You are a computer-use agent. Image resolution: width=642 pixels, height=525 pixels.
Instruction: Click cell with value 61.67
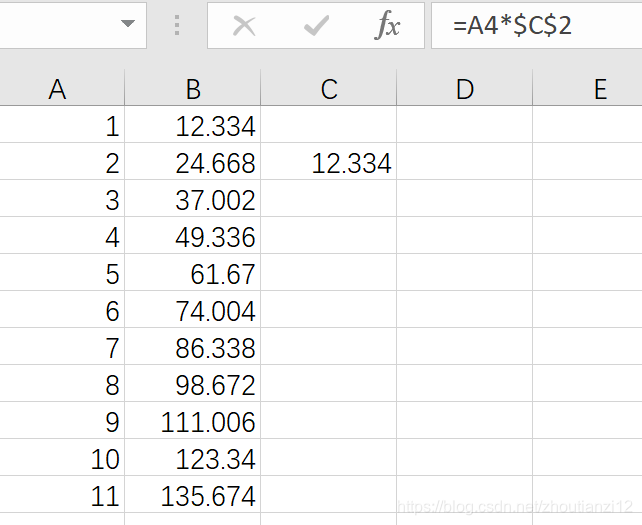pyautogui.click(x=193, y=272)
